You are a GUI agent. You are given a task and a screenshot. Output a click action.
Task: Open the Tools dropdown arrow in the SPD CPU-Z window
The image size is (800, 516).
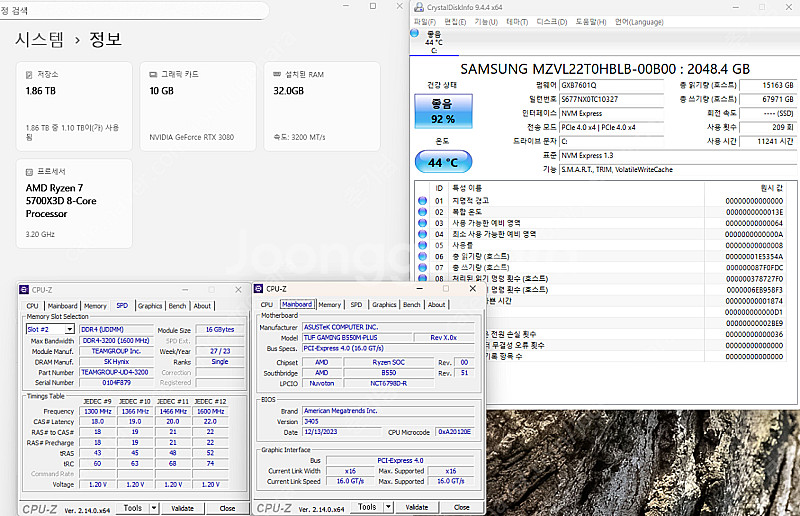tap(154, 508)
